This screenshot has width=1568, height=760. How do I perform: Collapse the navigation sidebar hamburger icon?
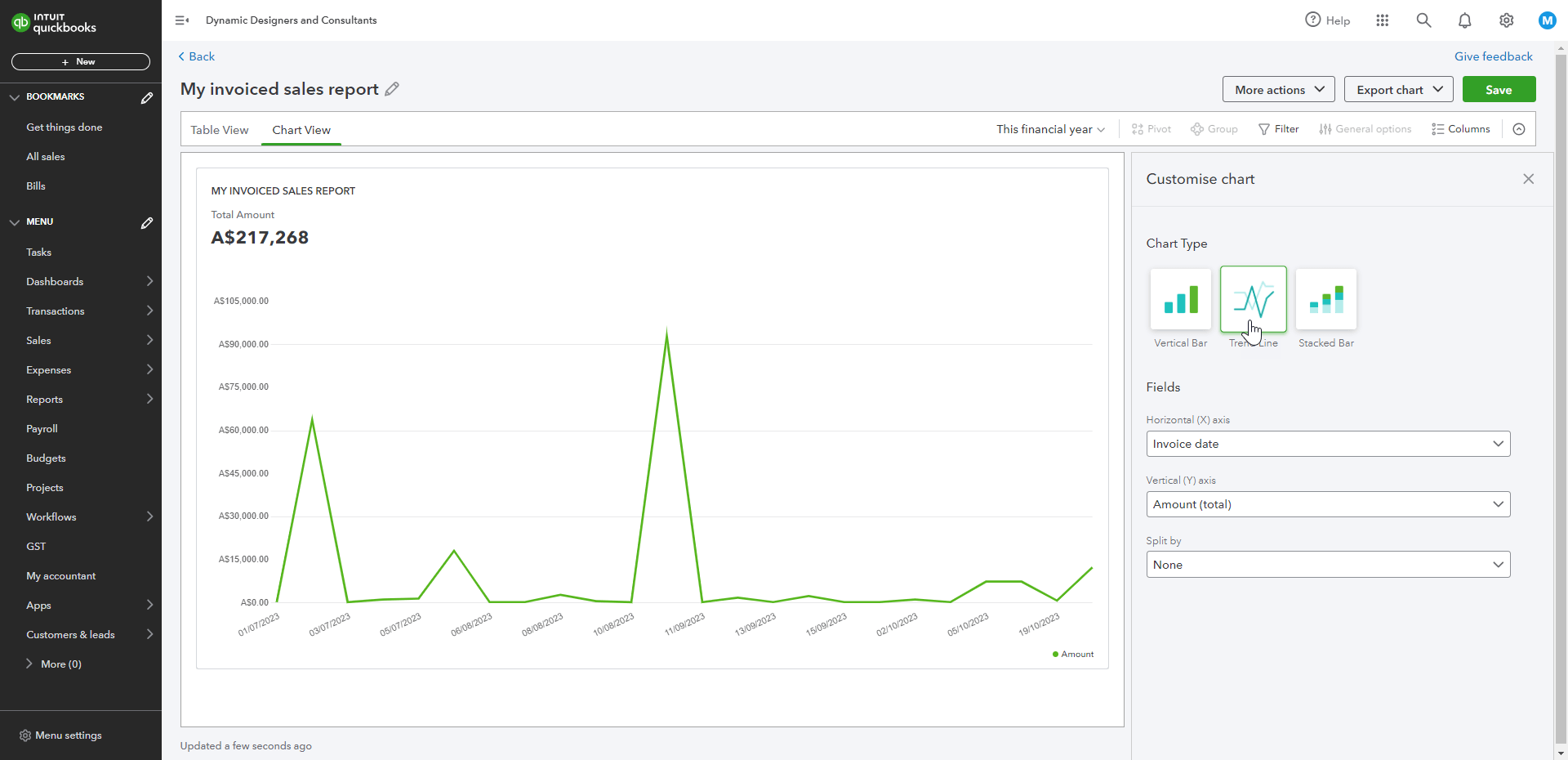click(182, 20)
